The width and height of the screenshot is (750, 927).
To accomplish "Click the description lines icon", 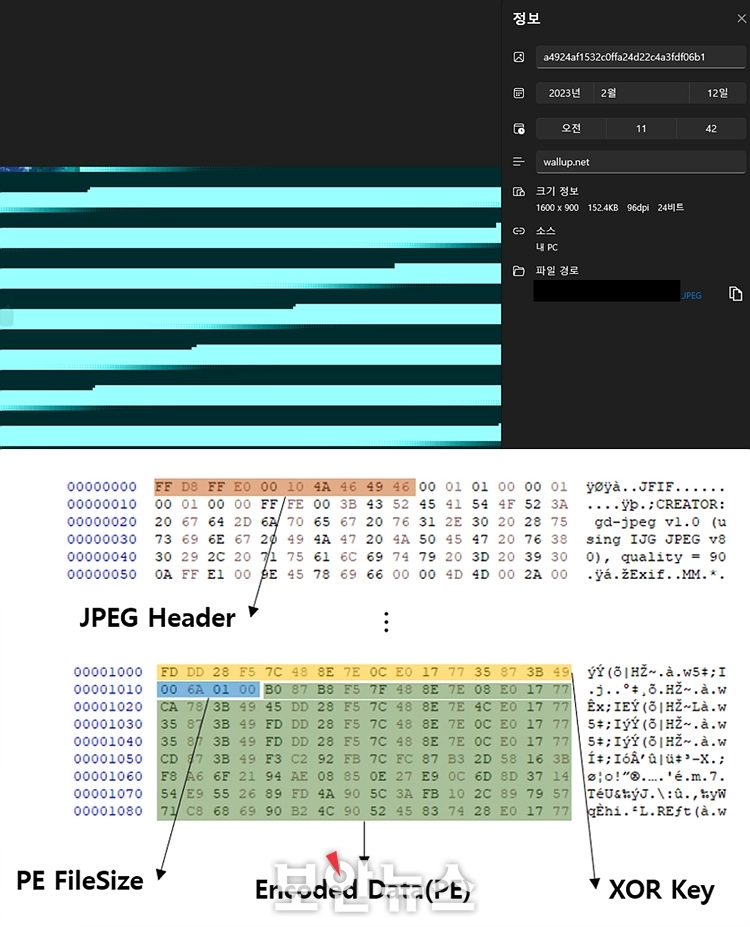I will pos(518,161).
